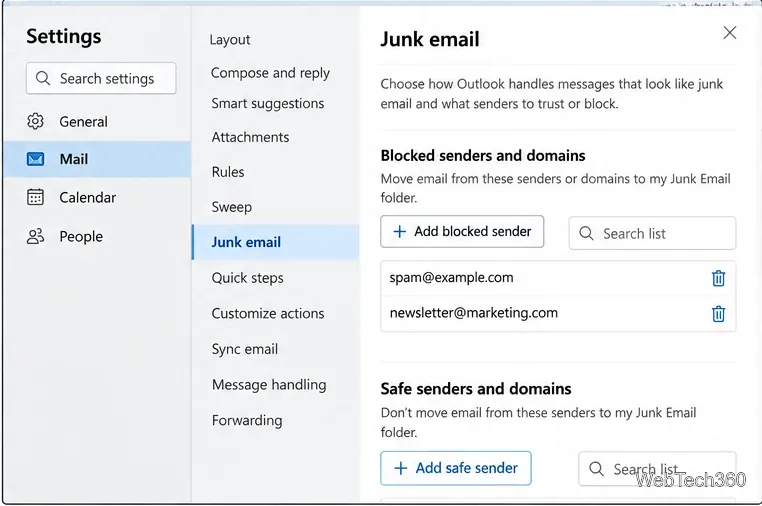Select the Mail settings category
The height and width of the screenshot is (506, 762).
coord(97,159)
